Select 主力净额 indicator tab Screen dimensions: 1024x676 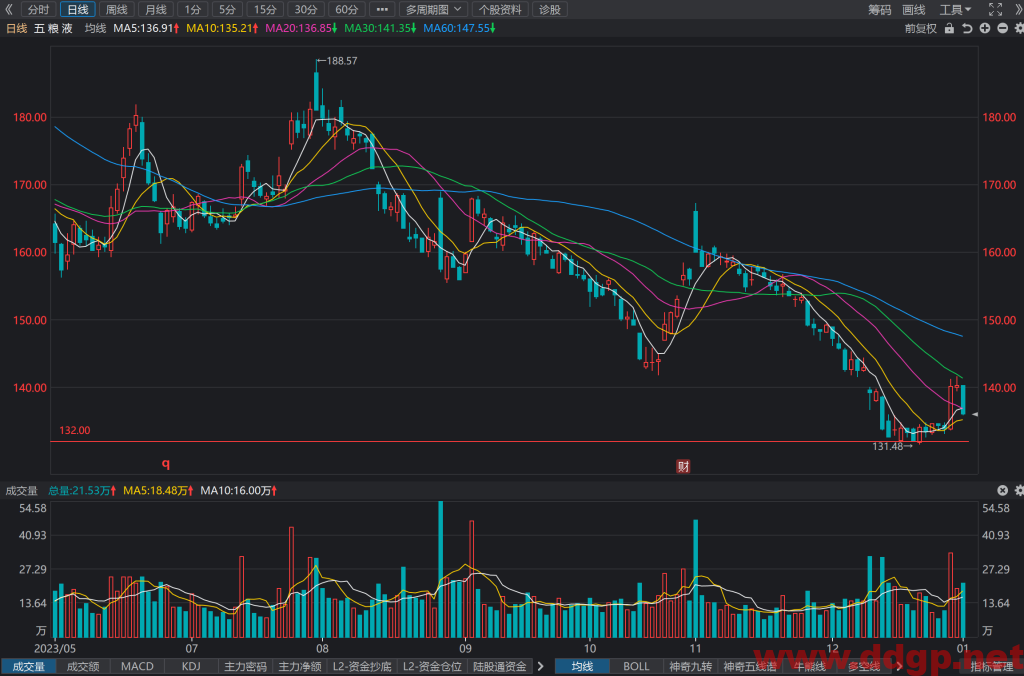(x=300, y=667)
